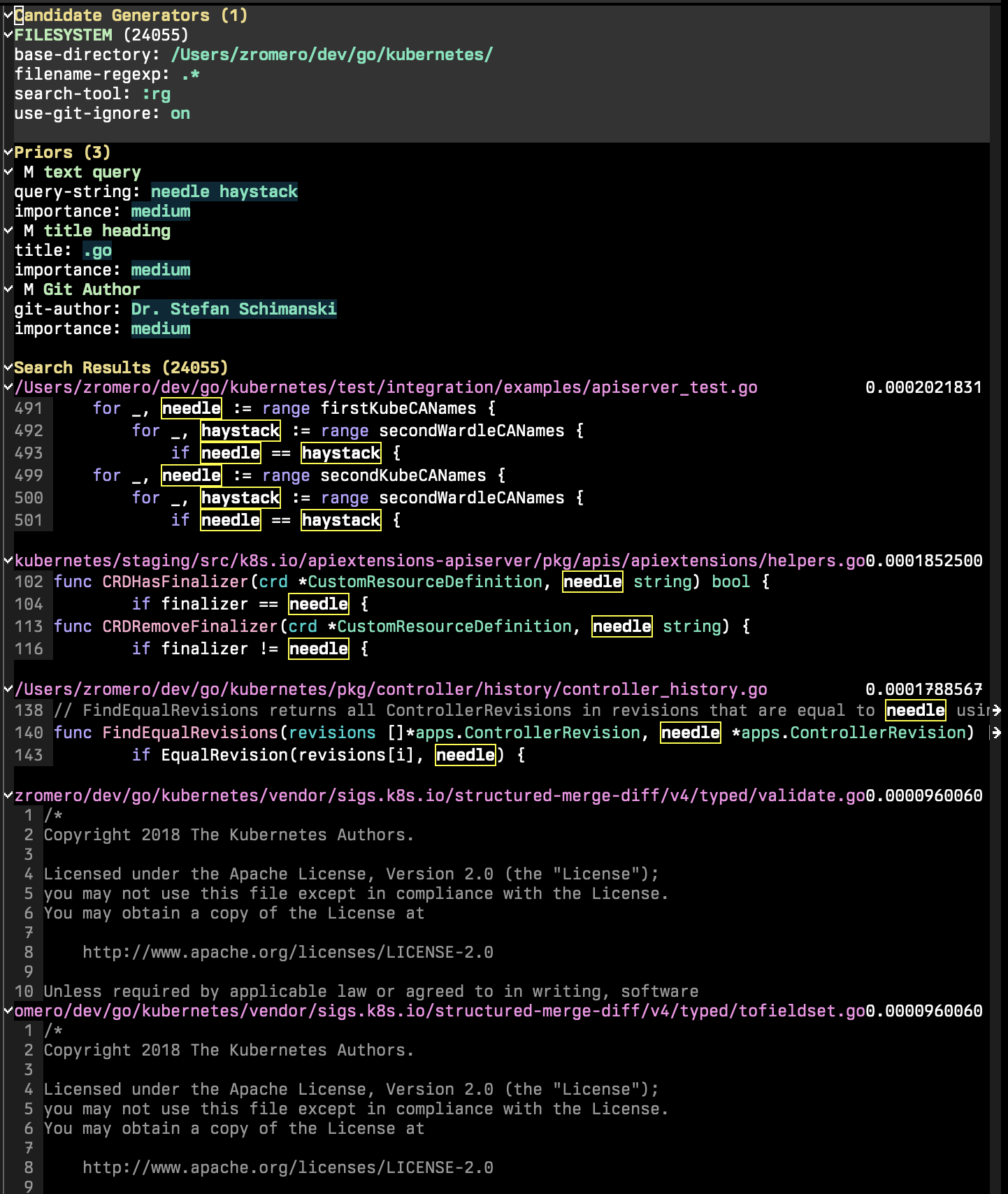Collapse the FILESYSTEM generator section

[x=8, y=34]
